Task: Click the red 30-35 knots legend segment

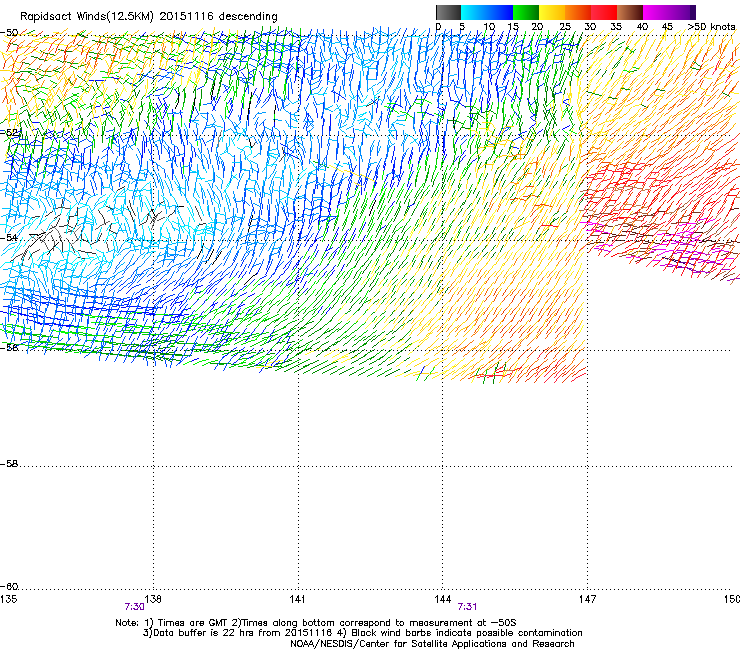Action: click(x=604, y=12)
